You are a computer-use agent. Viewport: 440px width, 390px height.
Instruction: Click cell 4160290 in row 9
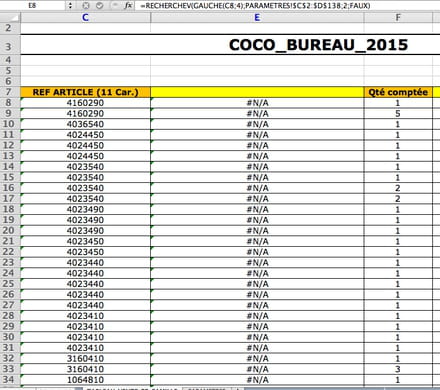[x=85, y=113]
